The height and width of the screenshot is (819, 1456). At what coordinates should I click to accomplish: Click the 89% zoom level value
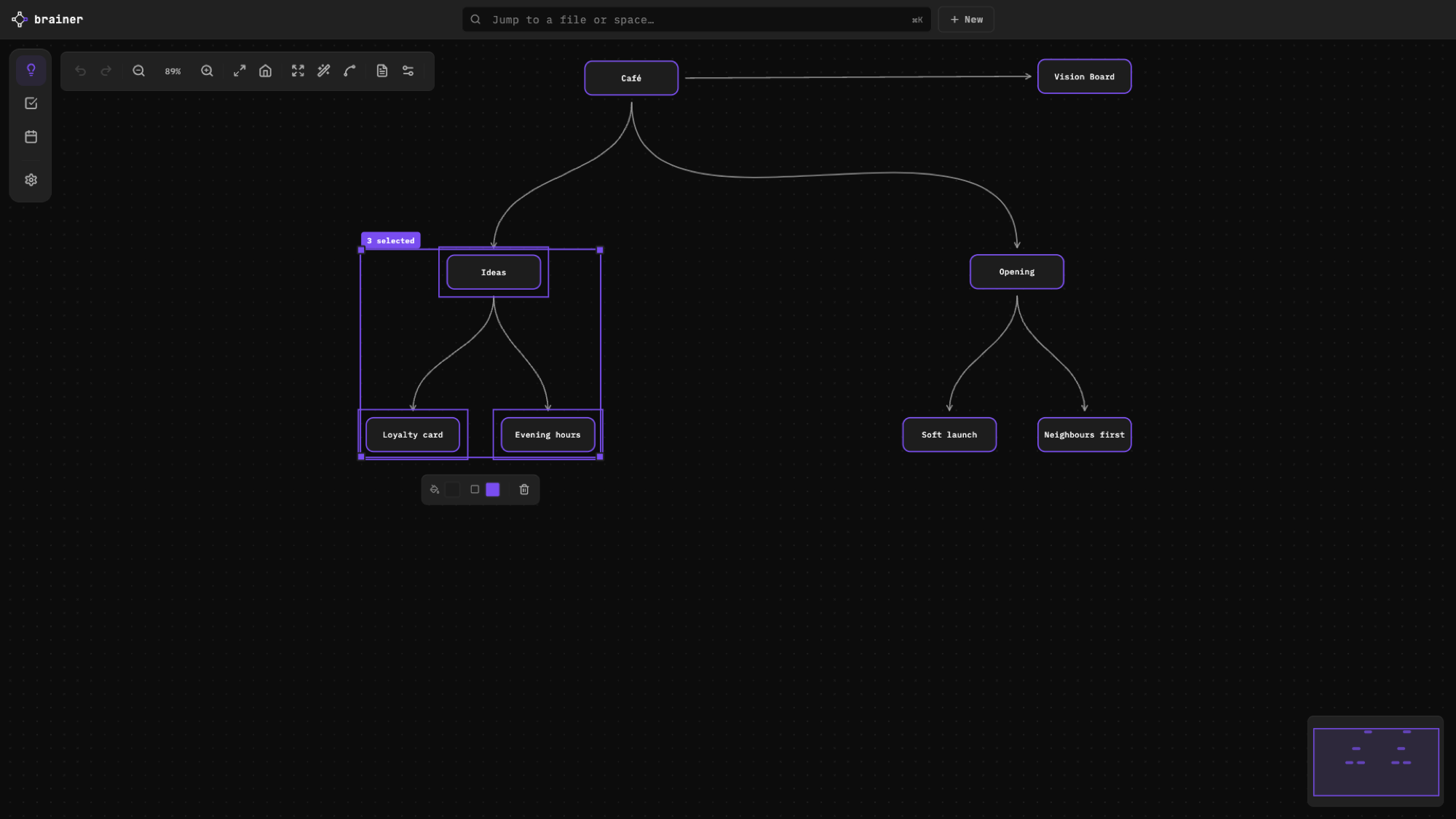tap(173, 71)
